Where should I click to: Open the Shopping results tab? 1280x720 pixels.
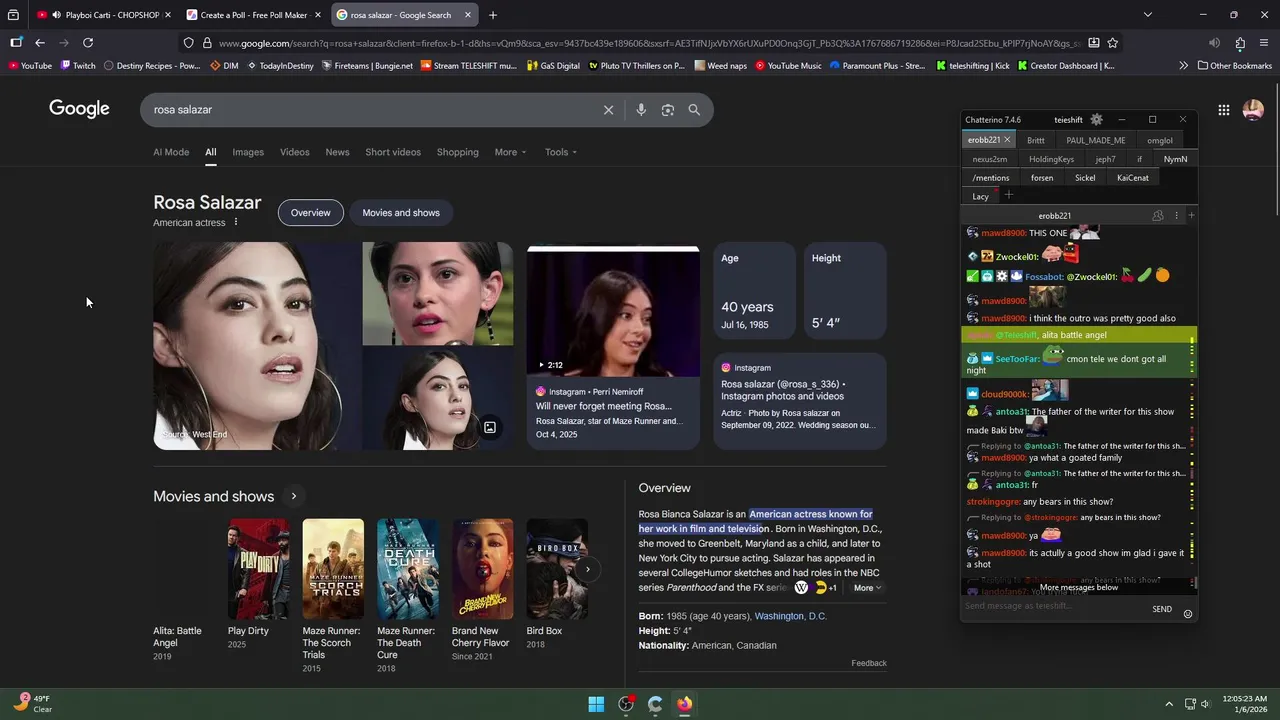coord(458,152)
